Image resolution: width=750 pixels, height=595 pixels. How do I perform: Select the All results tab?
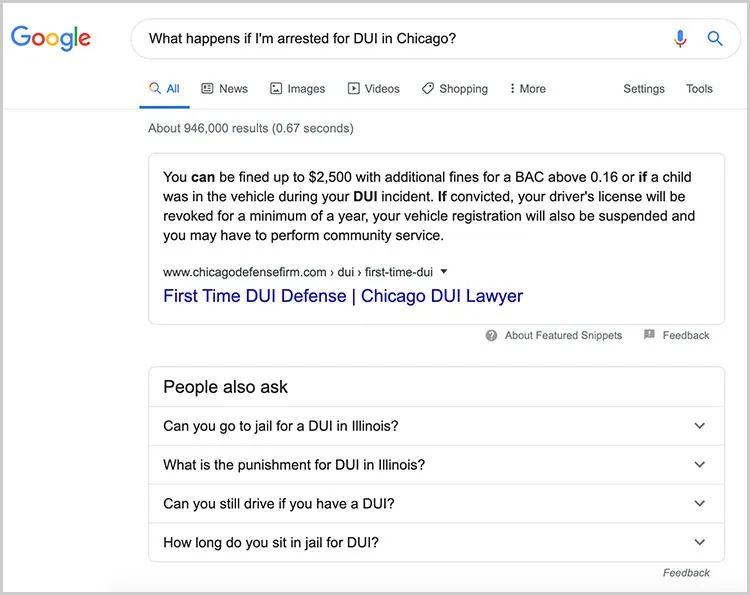click(164, 88)
